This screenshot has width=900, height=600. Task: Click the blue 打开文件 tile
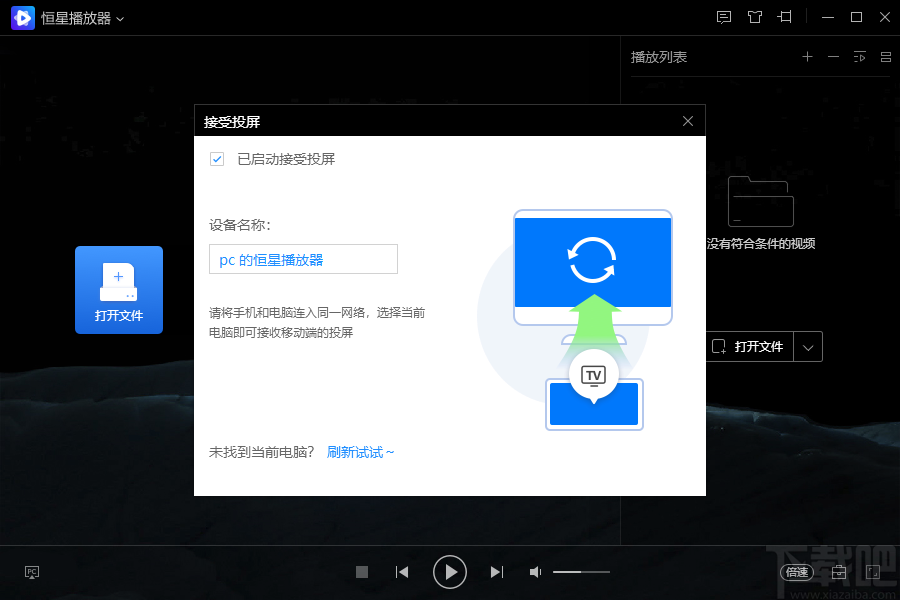119,290
